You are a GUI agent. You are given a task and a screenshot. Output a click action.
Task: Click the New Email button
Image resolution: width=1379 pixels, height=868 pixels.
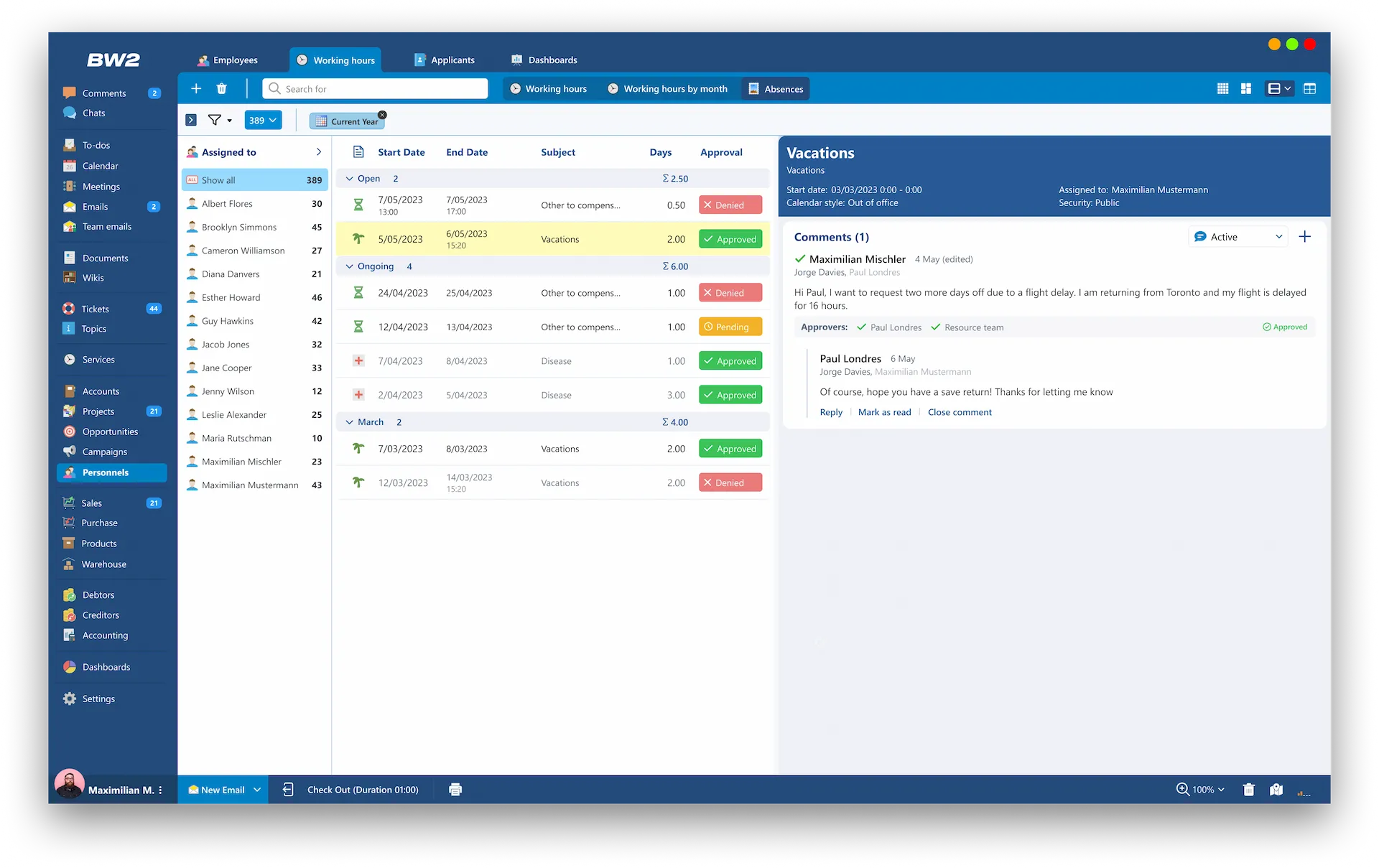coord(223,789)
